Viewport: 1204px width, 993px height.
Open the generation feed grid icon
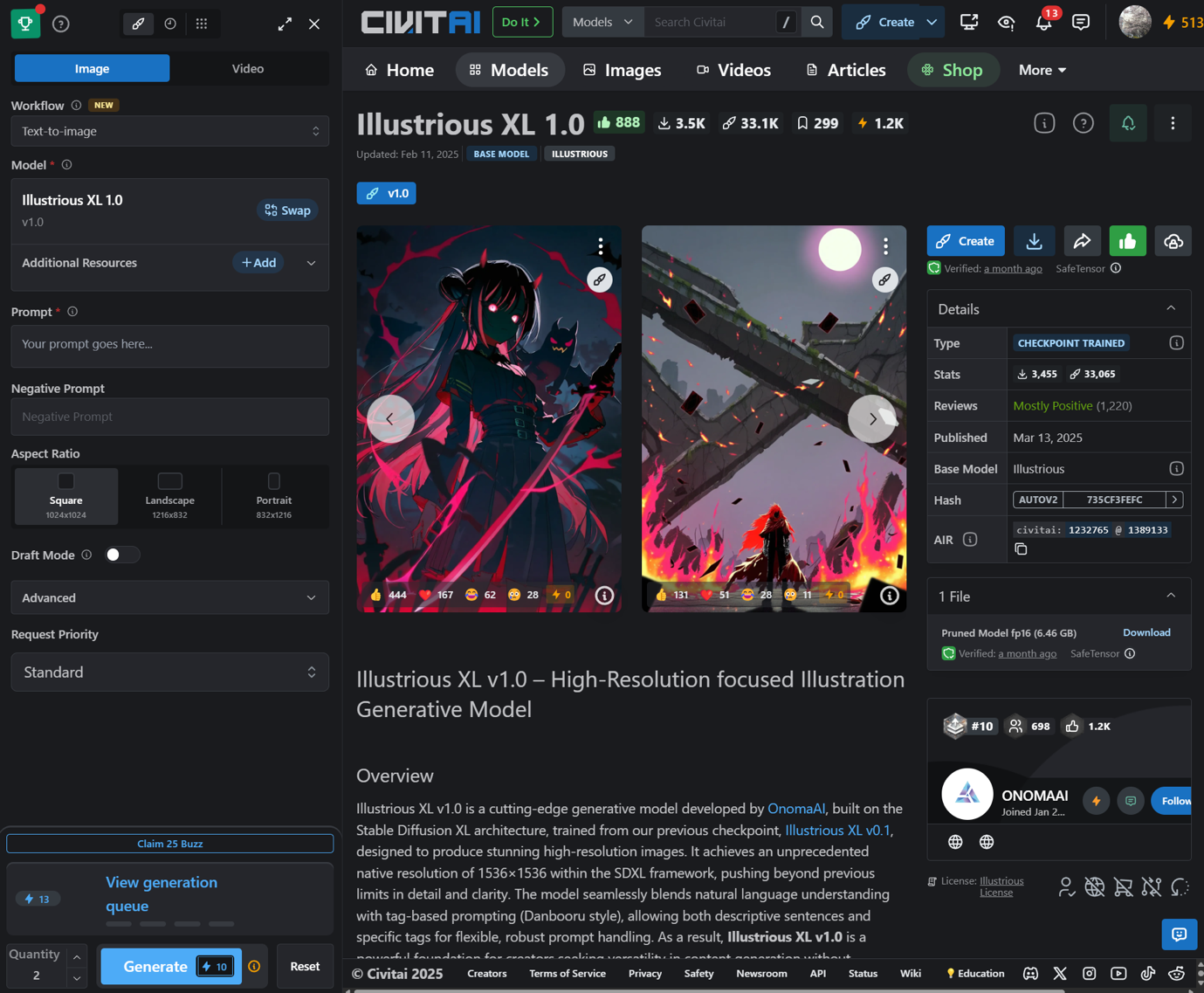pos(202,24)
